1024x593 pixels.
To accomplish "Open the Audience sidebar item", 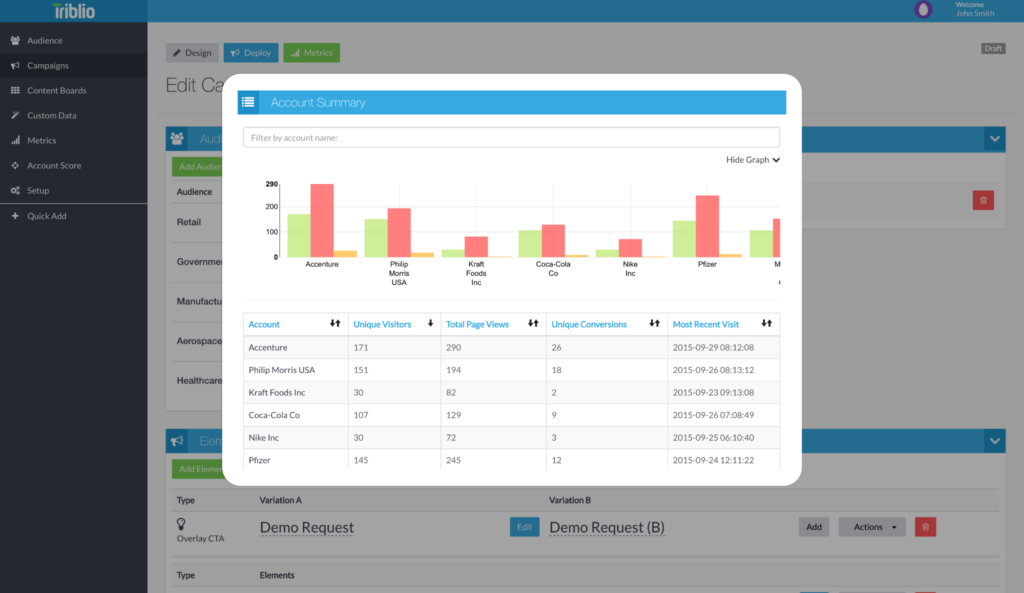I will [73, 40].
